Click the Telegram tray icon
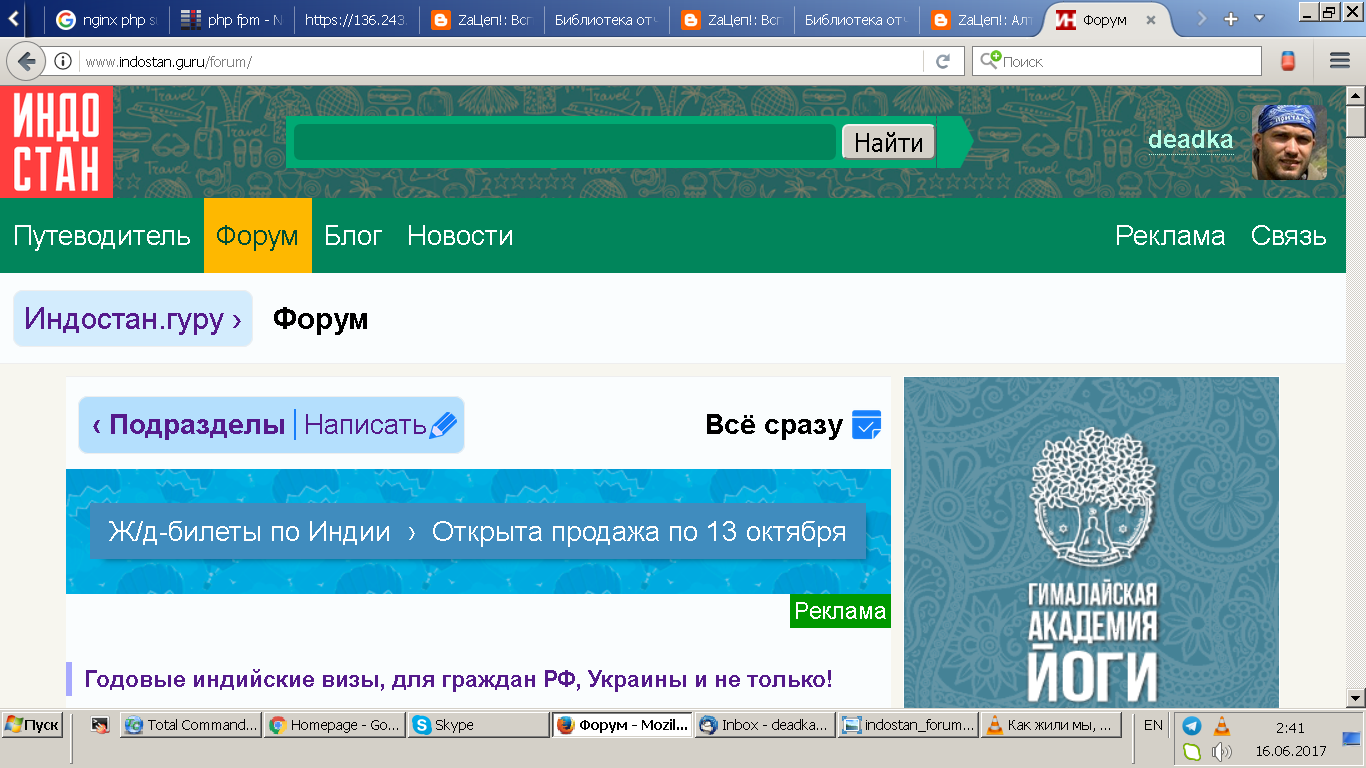 point(1192,726)
